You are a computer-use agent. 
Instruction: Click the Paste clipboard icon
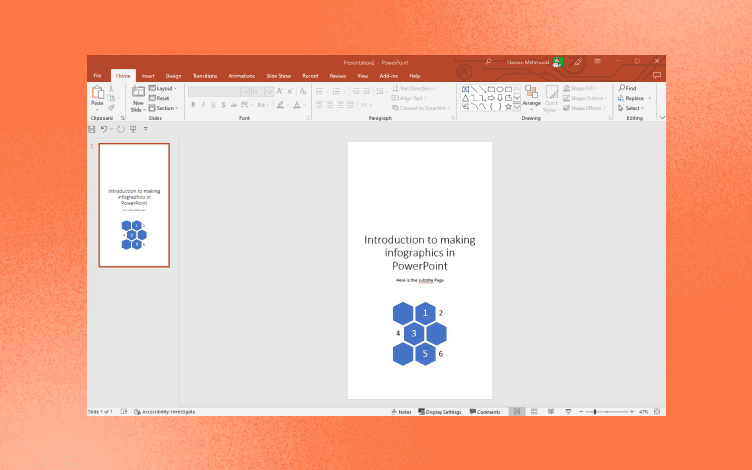coord(97,92)
